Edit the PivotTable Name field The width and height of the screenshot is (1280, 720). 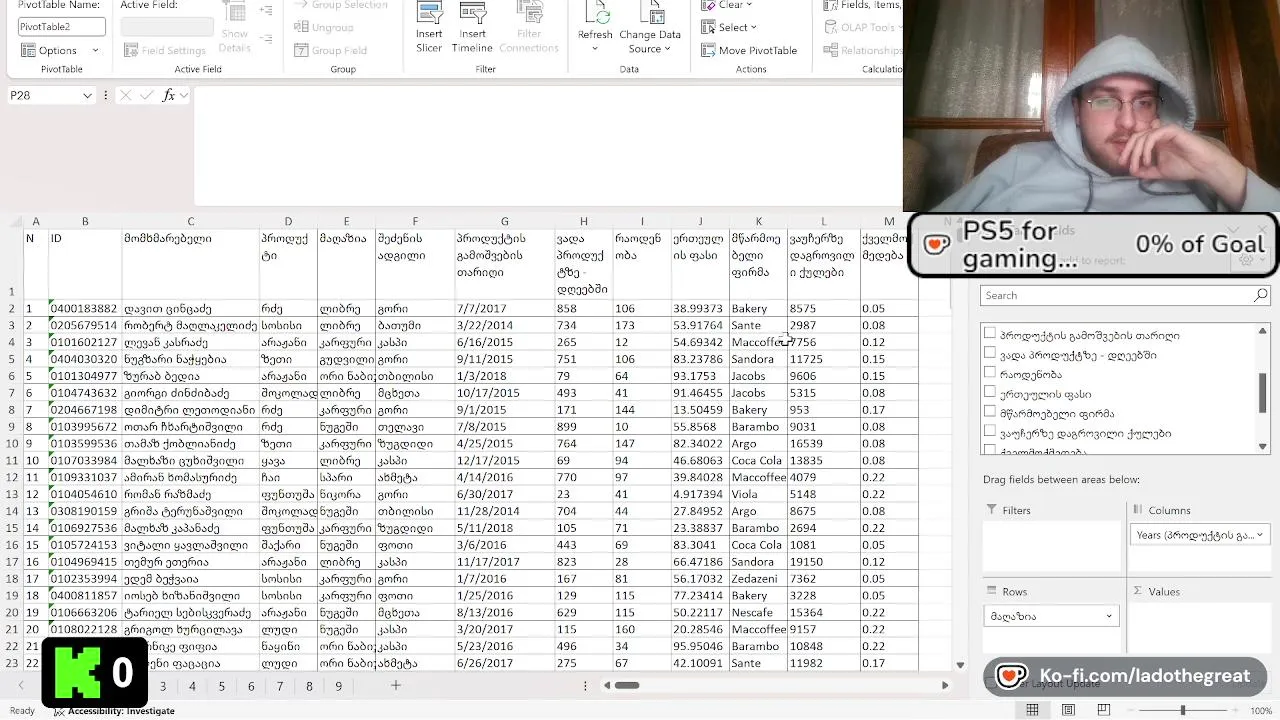[61, 27]
